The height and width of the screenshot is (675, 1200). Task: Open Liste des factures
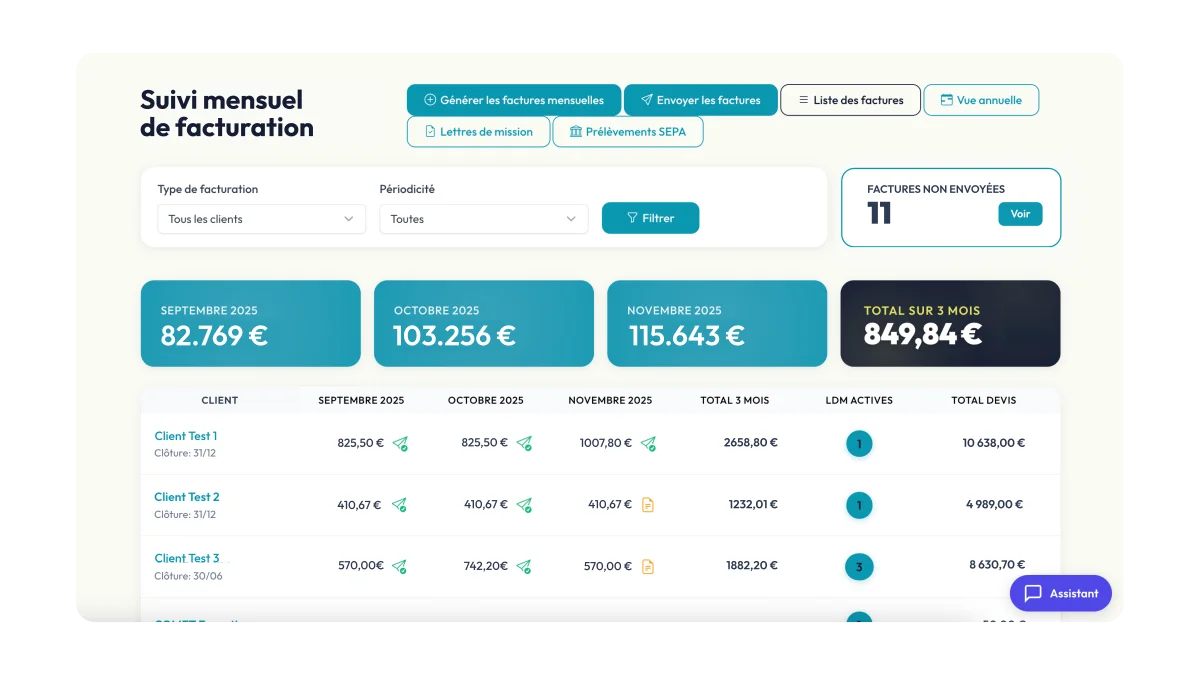pyautogui.click(x=850, y=100)
